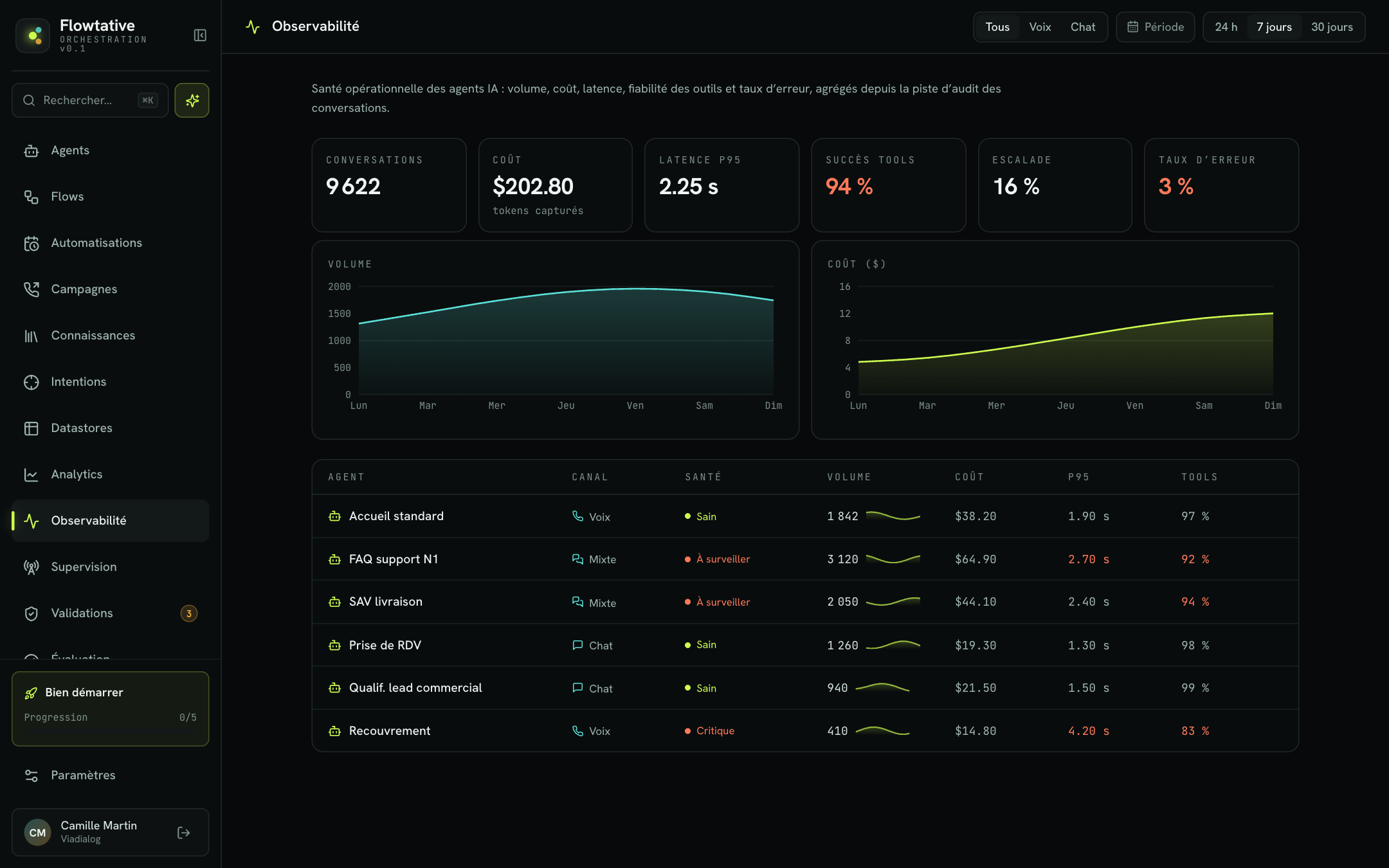Filter by Chat channel
1389x868 pixels.
pos(1083,27)
